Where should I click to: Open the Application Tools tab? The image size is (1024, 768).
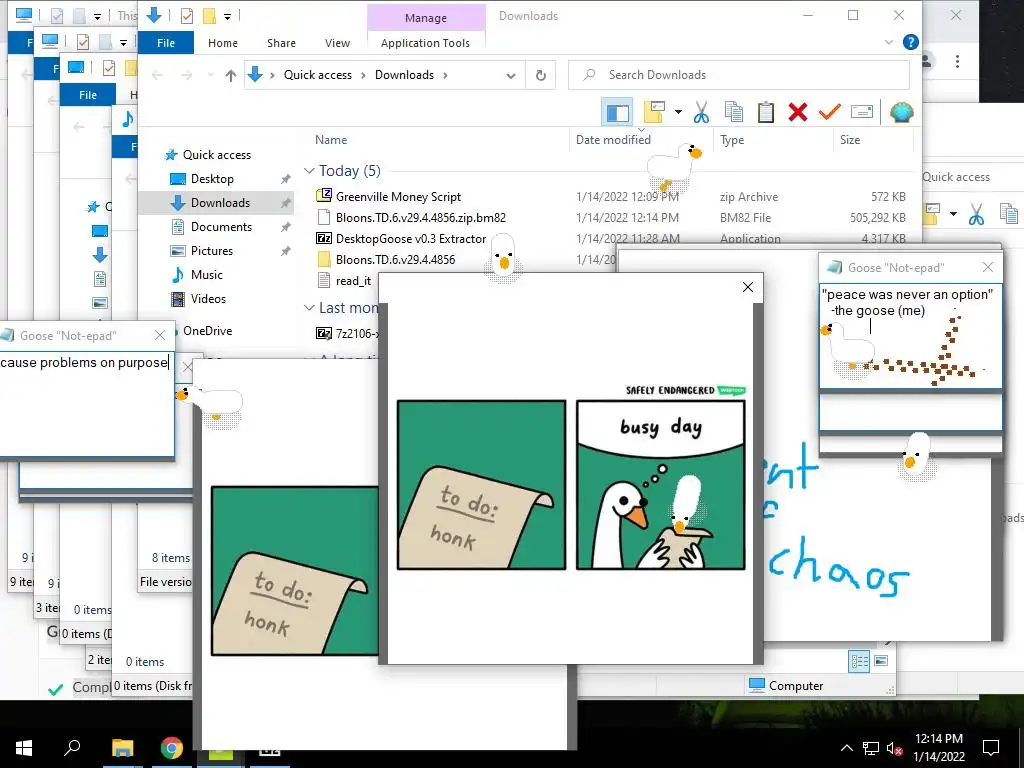tap(425, 43)
